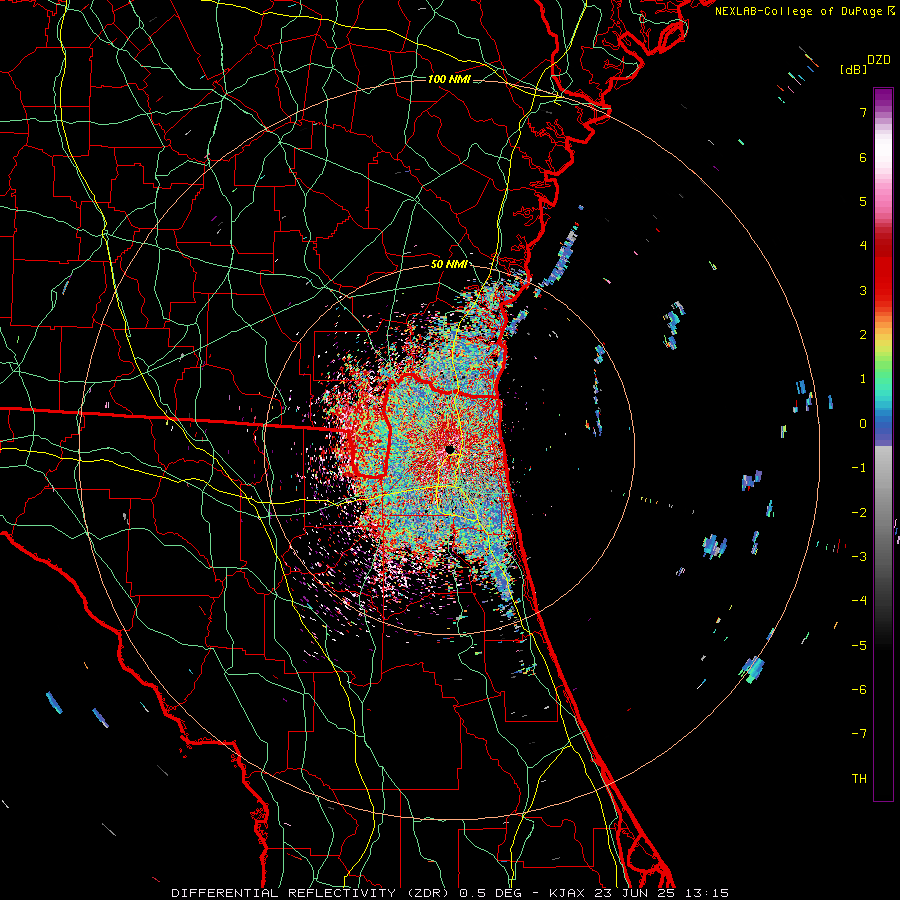Click the Differential Reflectivity (ZDR) title text

tap(312, 893)
